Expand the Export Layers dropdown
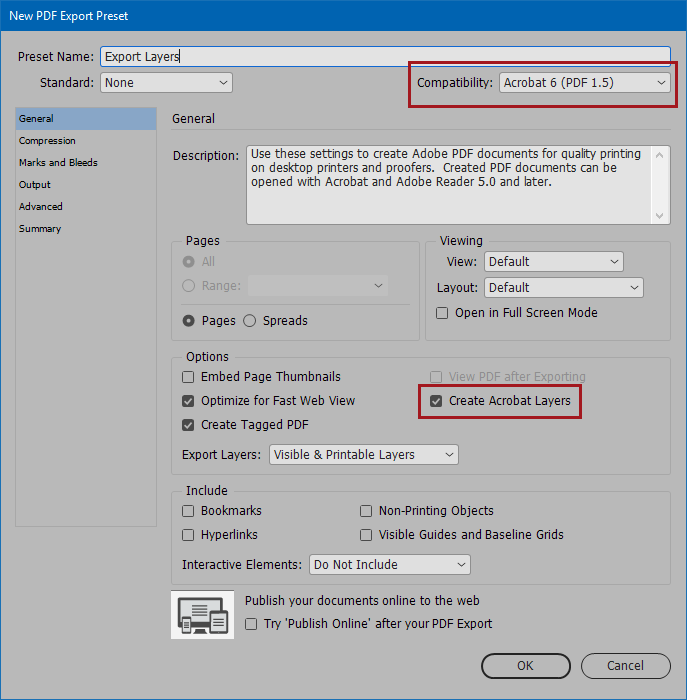The image size is (687, 700). point(364,455)
